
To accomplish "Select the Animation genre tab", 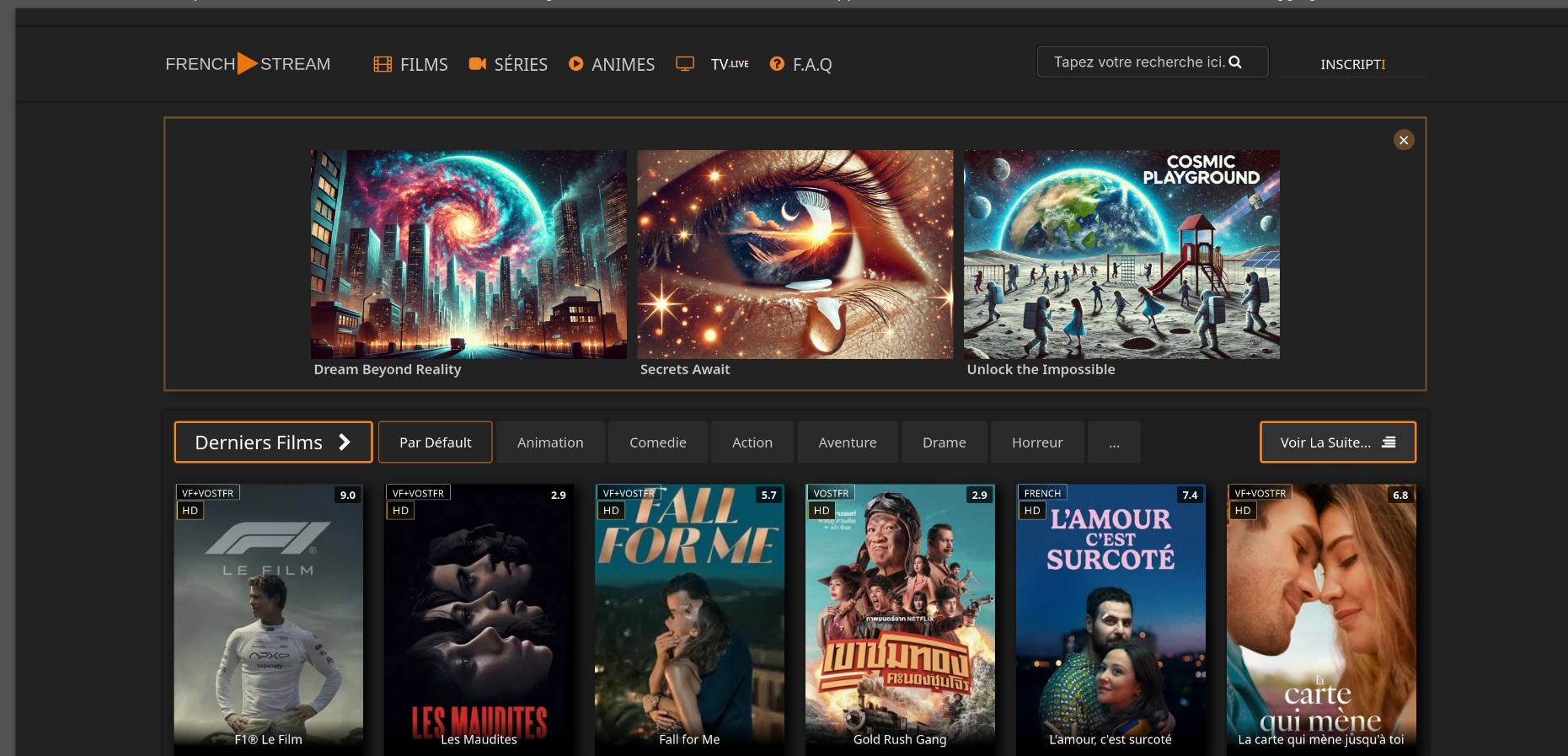I will (550, 442).
